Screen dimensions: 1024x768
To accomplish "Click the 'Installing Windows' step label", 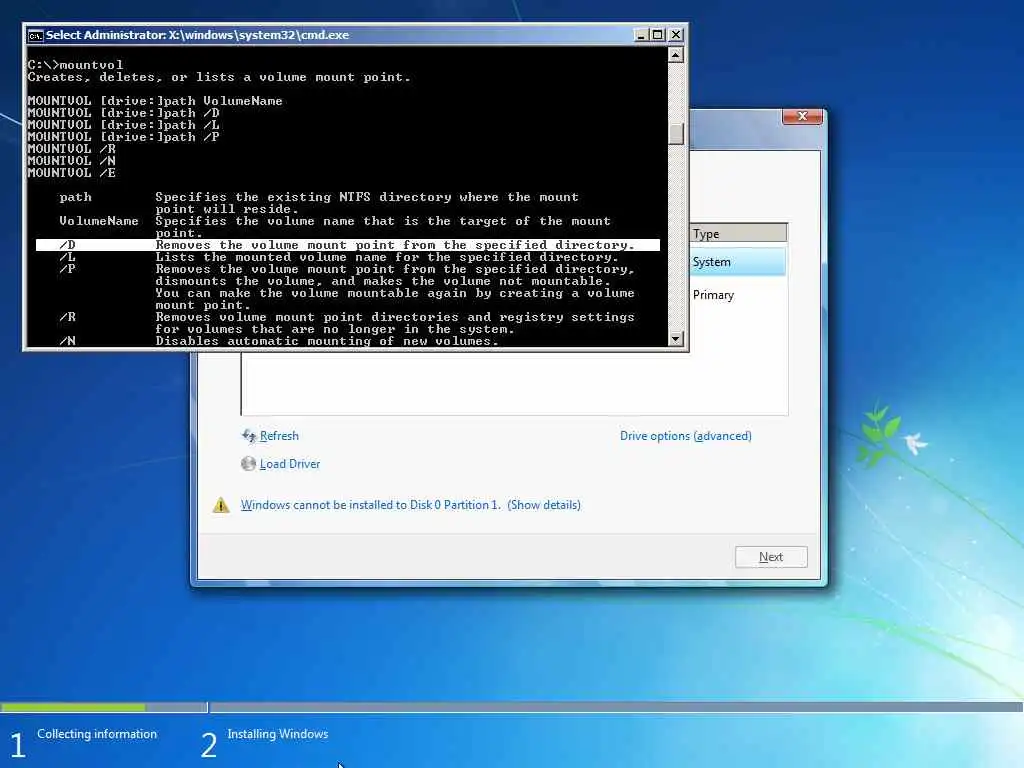I will click(278, 734).
